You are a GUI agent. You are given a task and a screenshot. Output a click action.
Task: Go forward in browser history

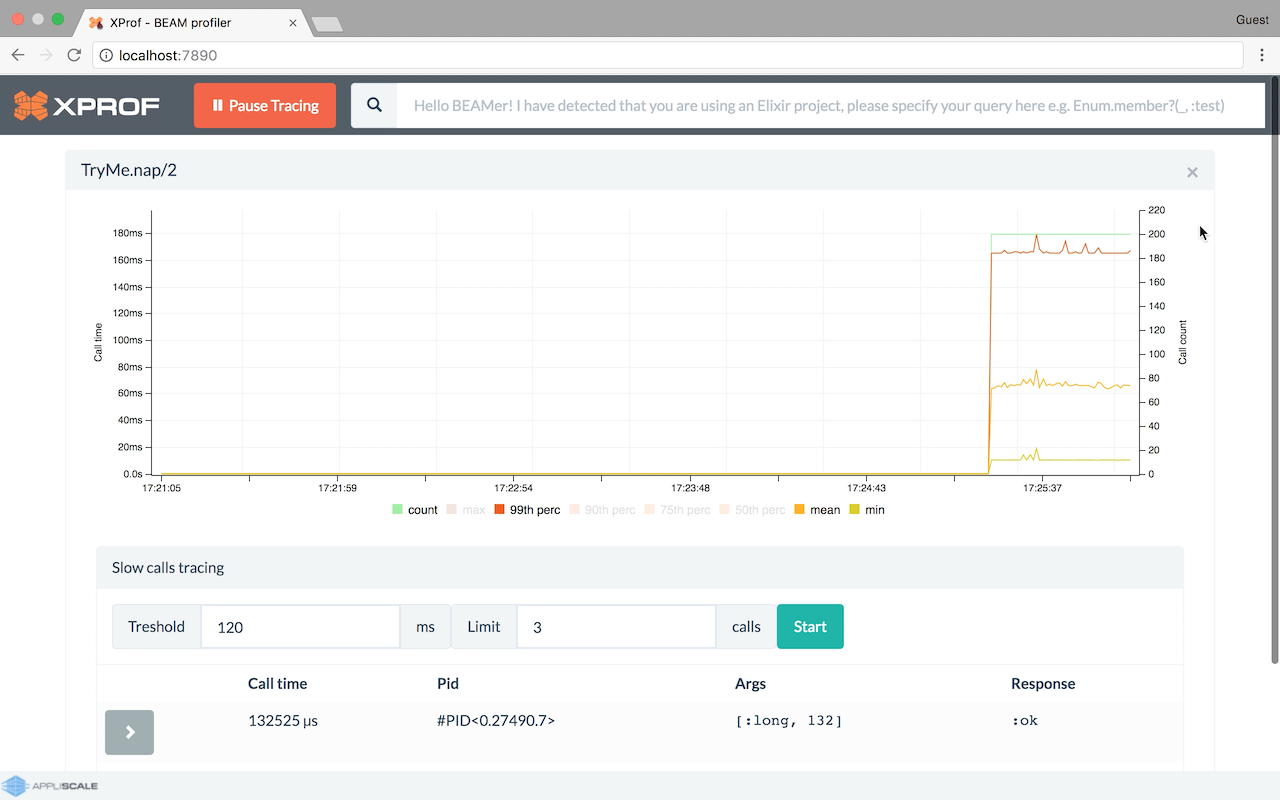[46, 55]
